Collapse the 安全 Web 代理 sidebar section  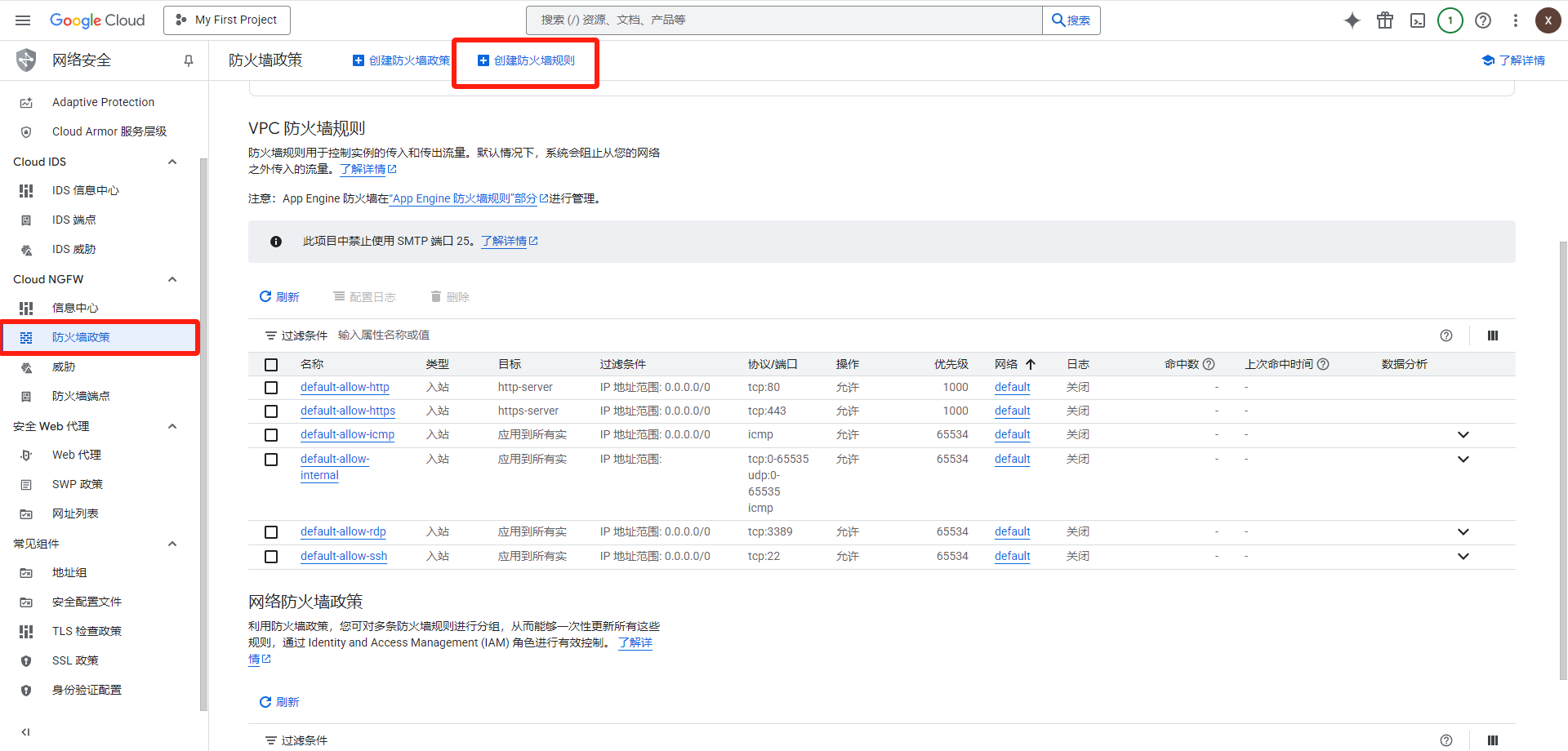[172, 426]
